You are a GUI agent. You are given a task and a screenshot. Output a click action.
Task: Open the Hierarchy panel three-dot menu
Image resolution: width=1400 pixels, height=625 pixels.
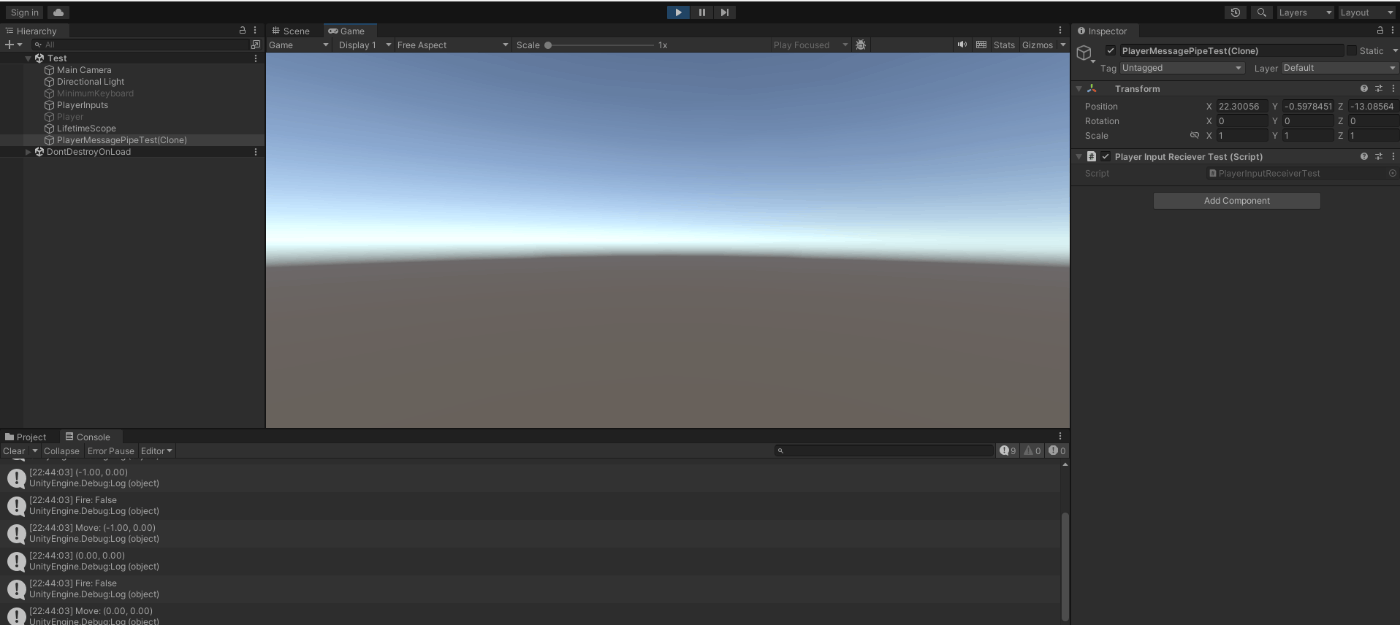point(256,31)
